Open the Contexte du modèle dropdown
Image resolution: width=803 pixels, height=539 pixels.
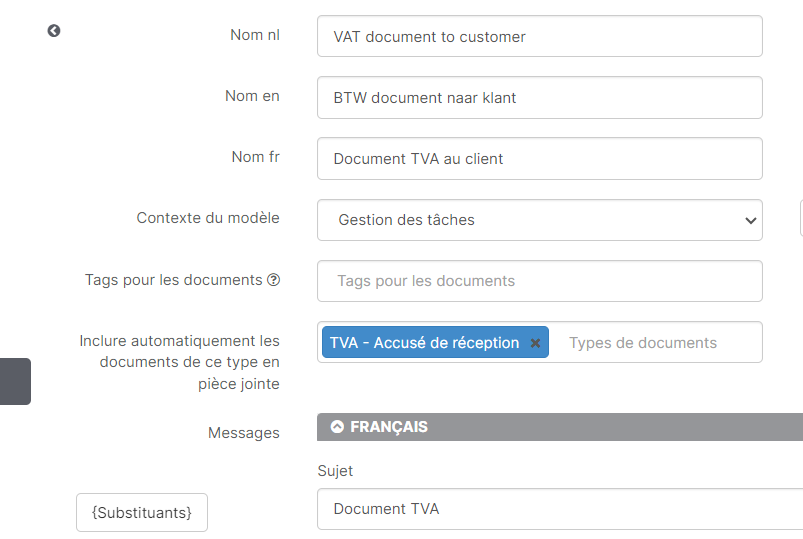[x=540, y=220]
